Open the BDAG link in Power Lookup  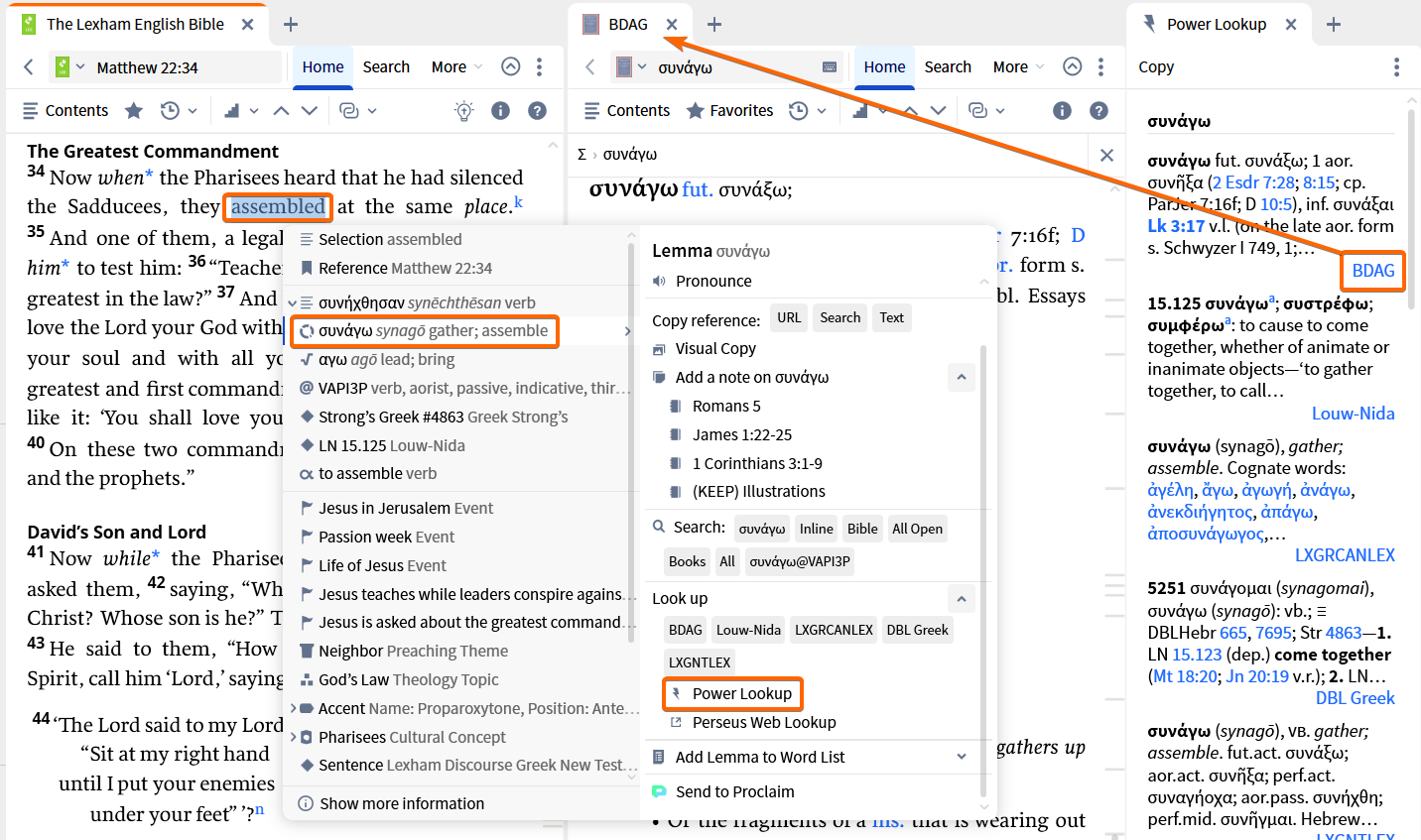1373,270
